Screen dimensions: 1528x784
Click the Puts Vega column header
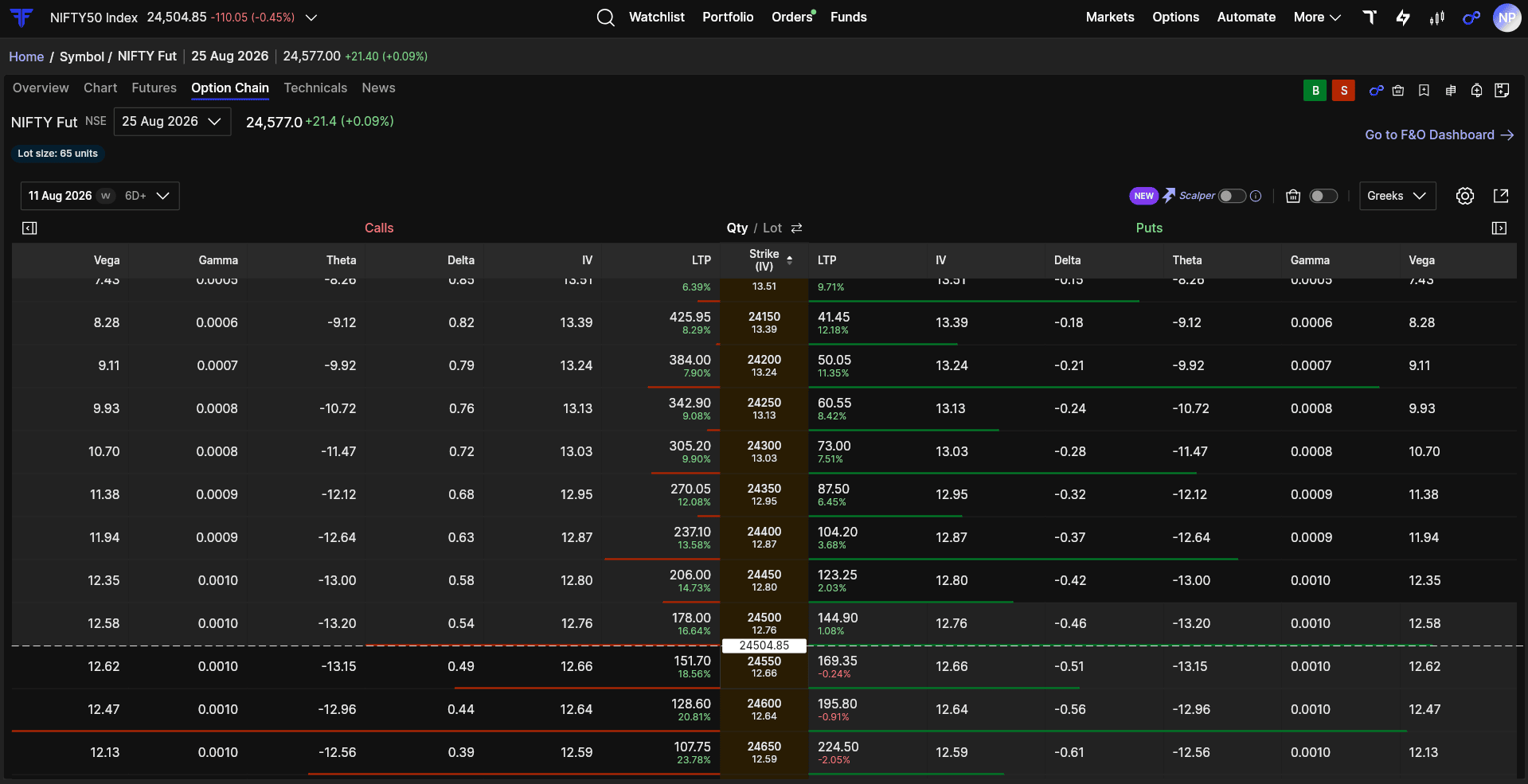pos(1421,260)
